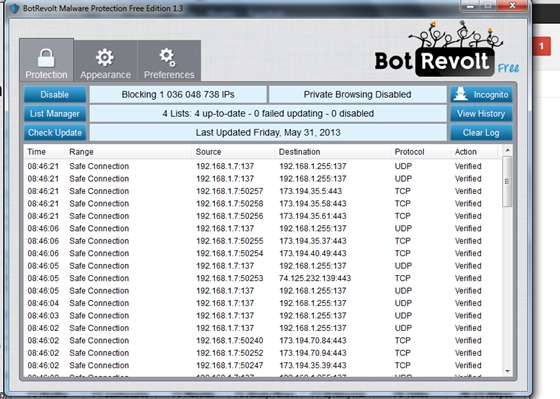Click source 192.168.1.7:50252

230,353
